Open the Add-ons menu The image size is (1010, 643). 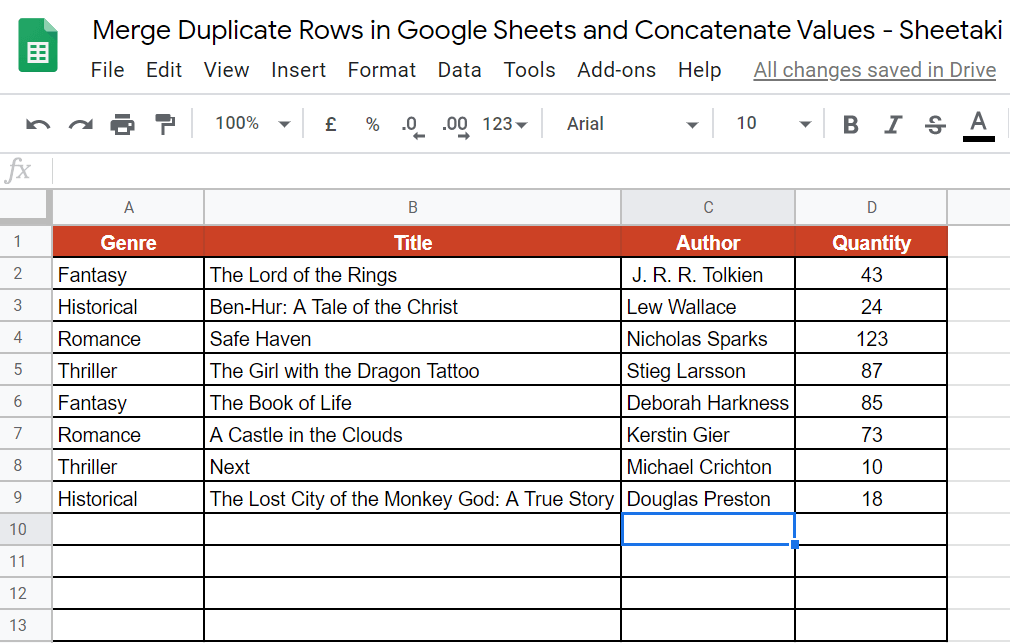616,70
